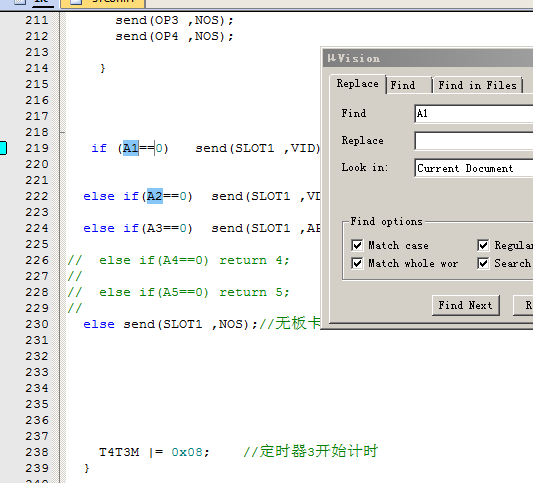Image resolution: width=533 pixels, height=483 pixels.
Task: Open the Look in Current Document combo box
Action: tap(474, 168)
